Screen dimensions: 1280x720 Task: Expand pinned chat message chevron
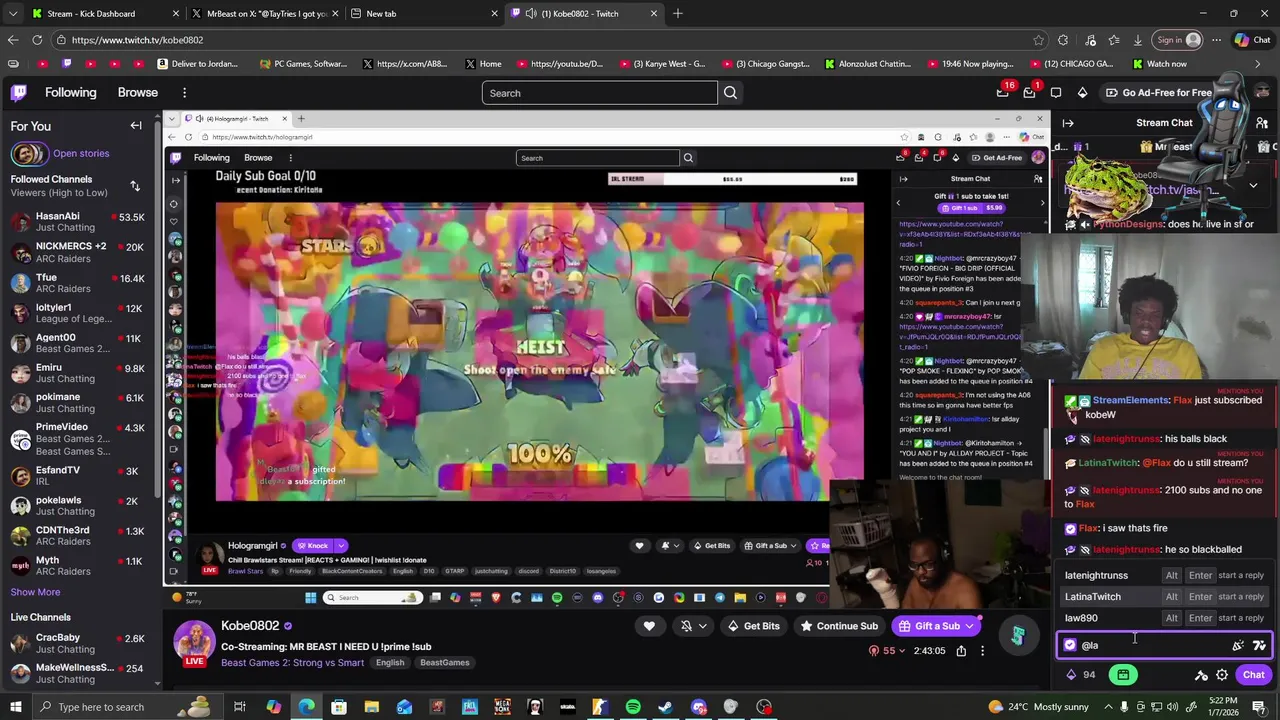[1253, 186]
